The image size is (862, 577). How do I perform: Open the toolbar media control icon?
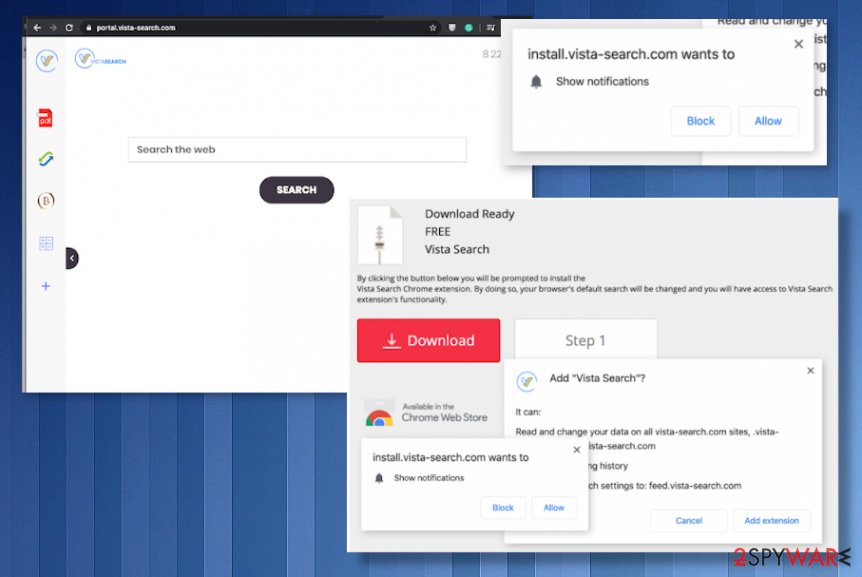coord(490,27)
